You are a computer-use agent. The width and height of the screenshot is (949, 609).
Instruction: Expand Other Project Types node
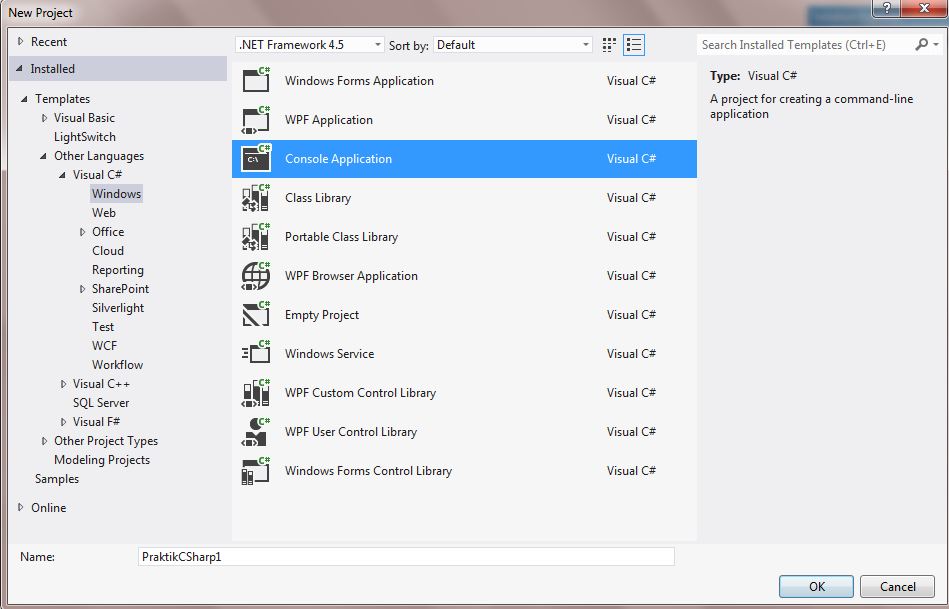(x=44, y=441)
